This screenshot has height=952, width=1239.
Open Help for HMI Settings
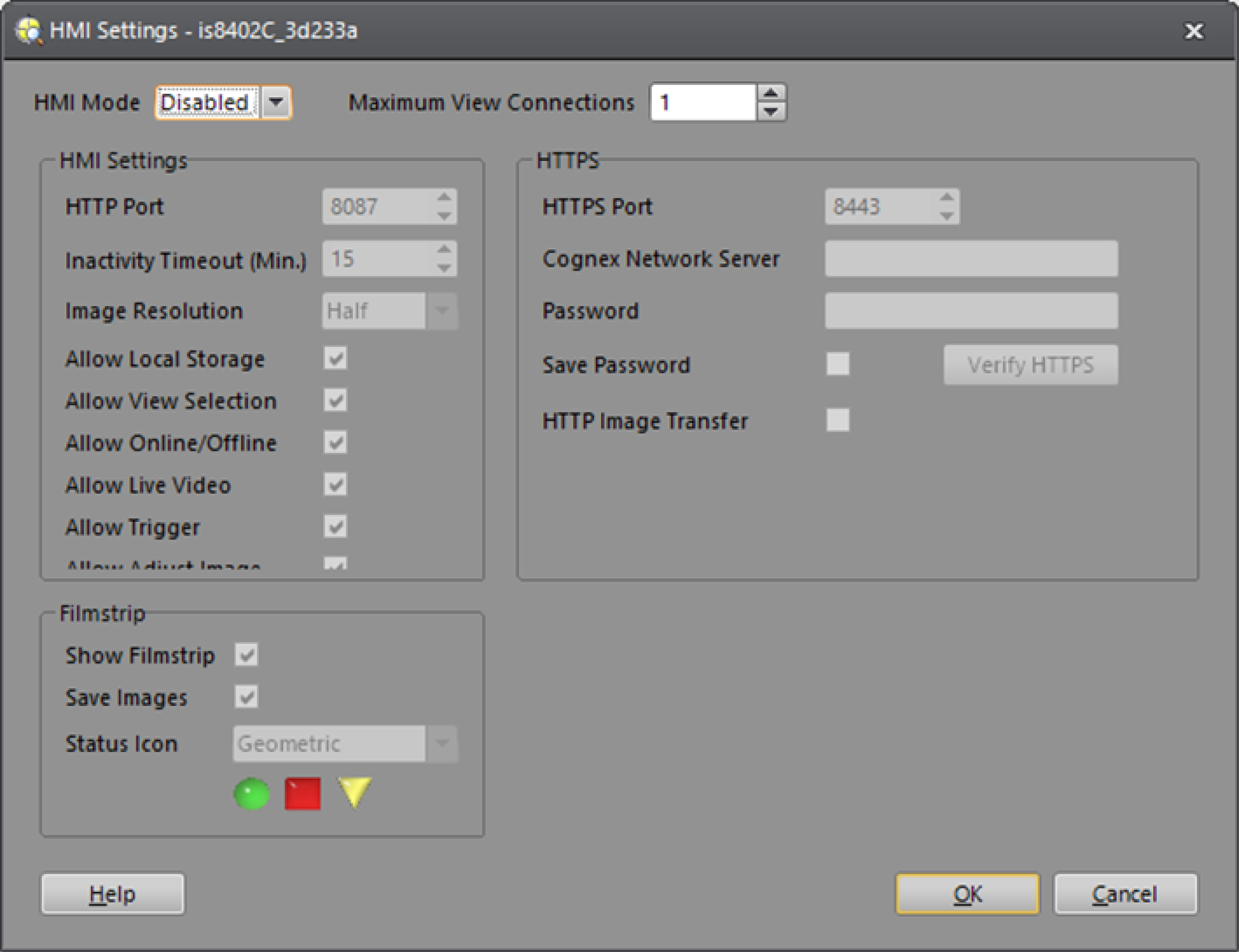[x=113, y=894]
